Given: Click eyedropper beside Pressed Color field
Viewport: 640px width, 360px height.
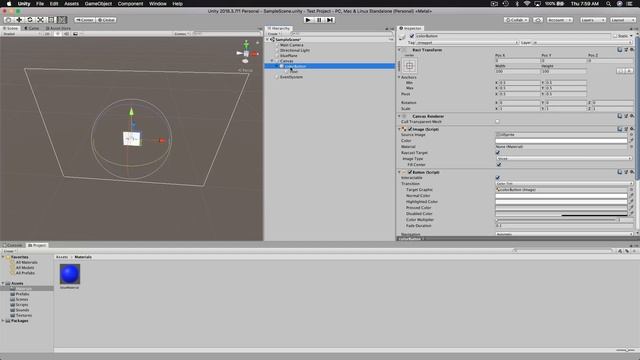Looking at the screenshot, I should [x=631, y=207].
